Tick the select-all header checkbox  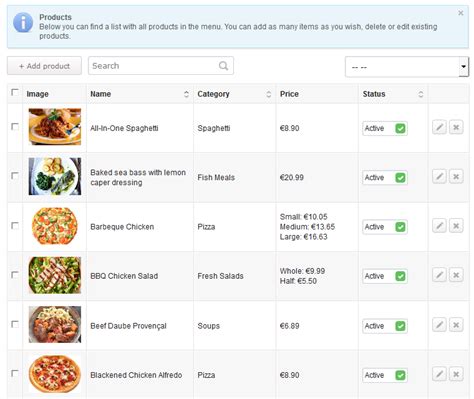pyautogui.click(x=15, y=92)
